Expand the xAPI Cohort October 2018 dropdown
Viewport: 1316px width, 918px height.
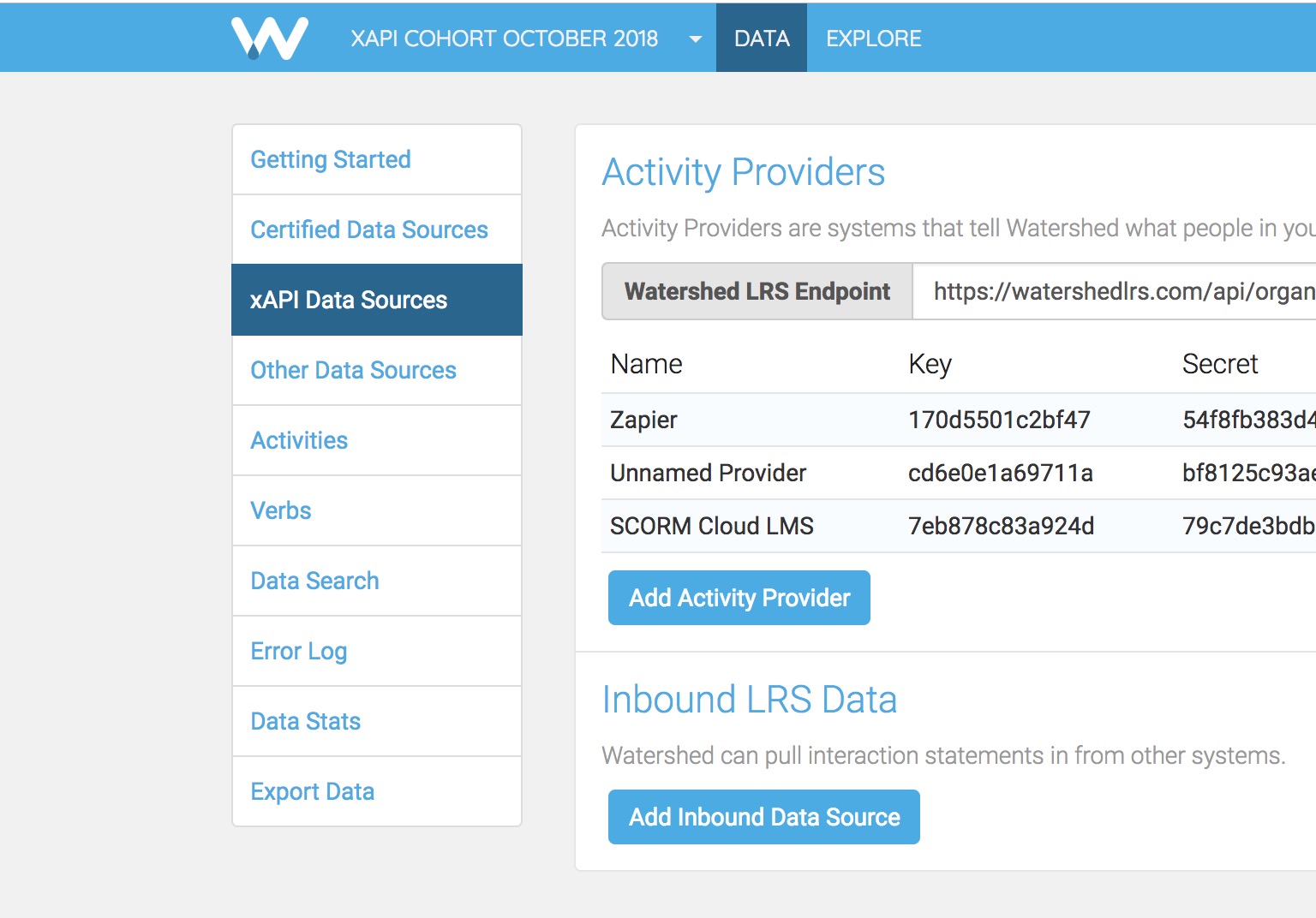coord(695,39)
